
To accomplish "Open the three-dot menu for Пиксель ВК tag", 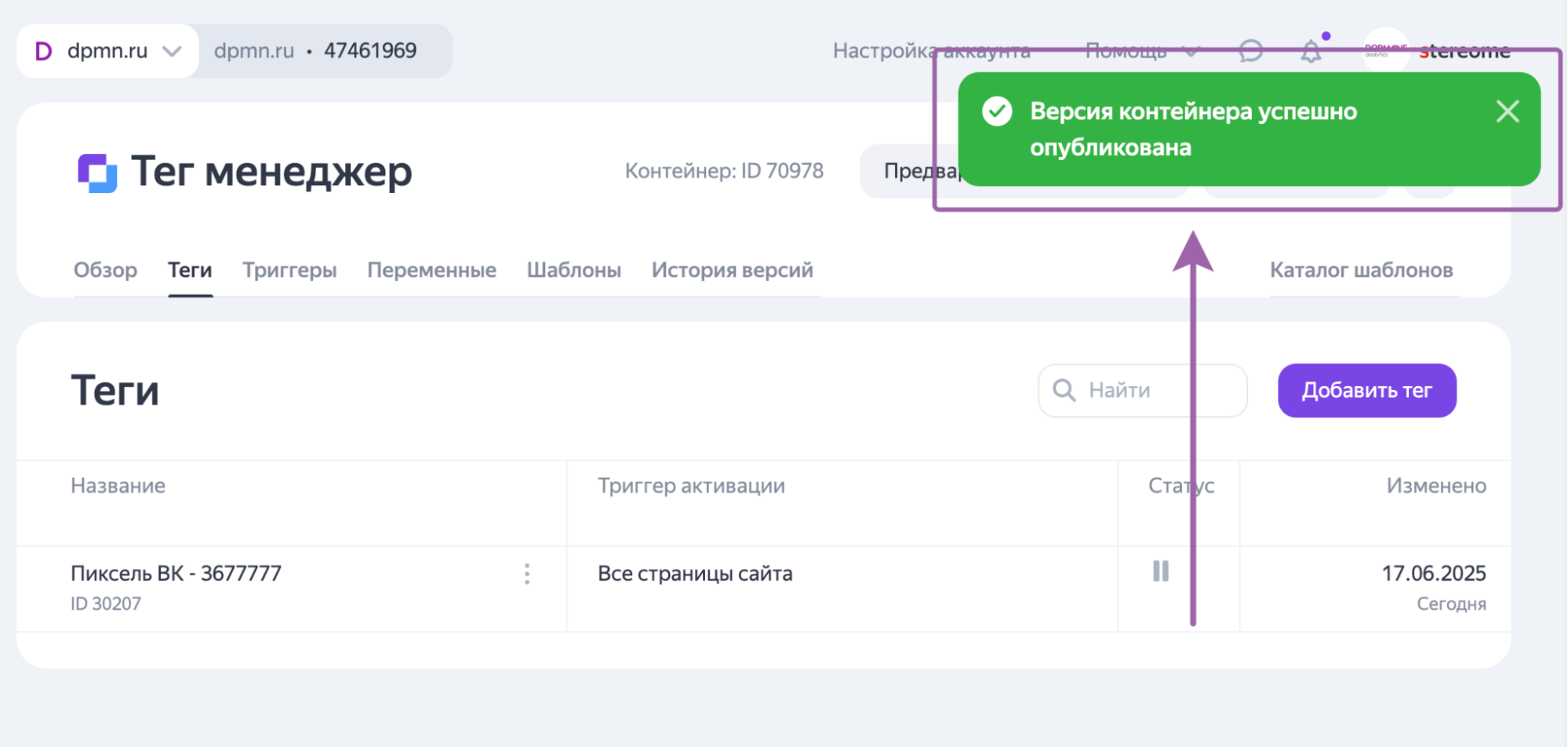I will point(527,574).
